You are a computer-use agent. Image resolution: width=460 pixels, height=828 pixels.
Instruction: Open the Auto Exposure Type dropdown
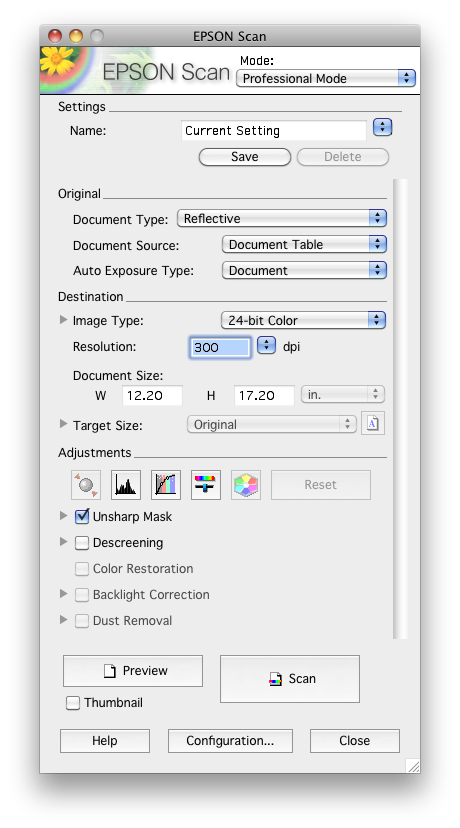coord(304,270)
